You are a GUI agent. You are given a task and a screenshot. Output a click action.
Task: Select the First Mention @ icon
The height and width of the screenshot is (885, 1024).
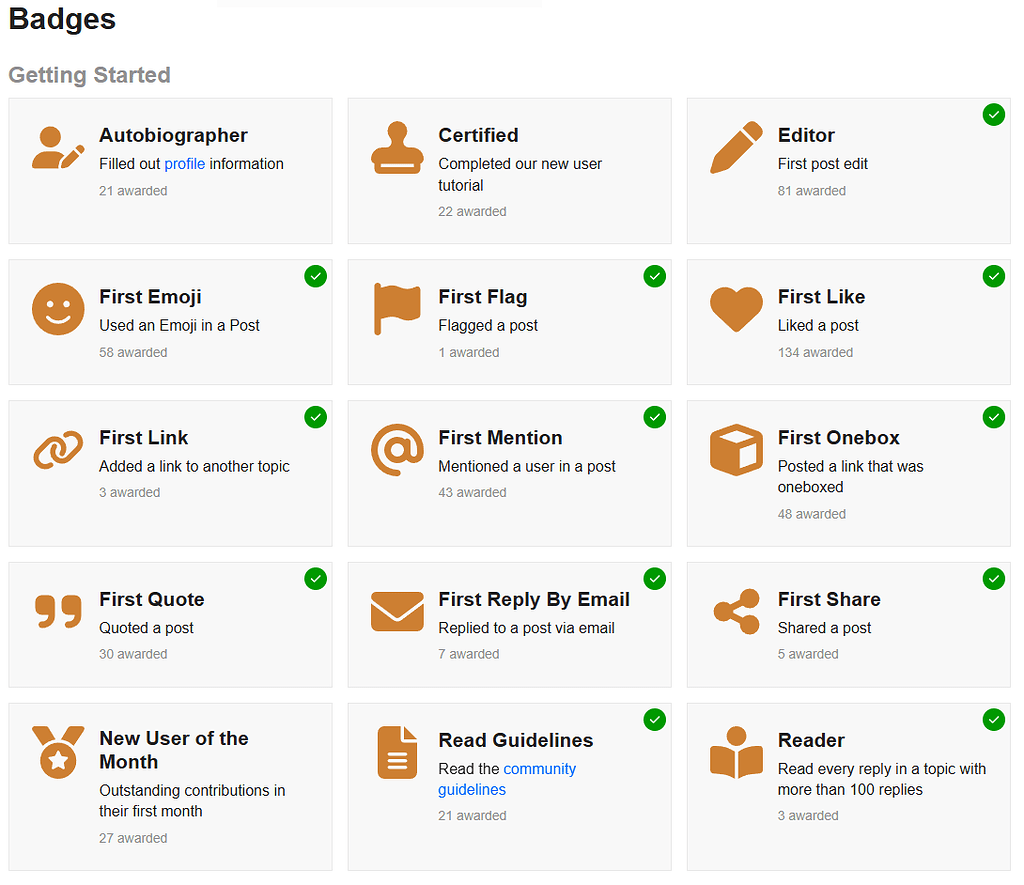pyautogui.click(x=397, y=450)
